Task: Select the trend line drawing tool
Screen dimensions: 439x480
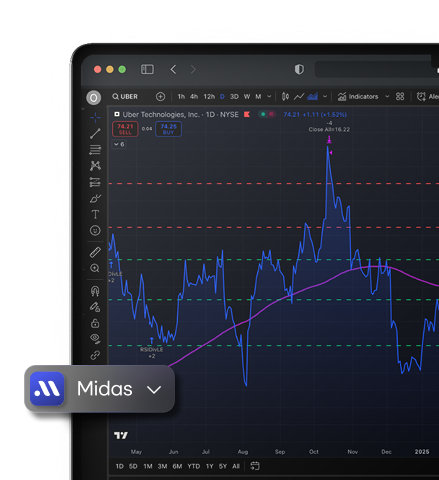Action: 95,134
